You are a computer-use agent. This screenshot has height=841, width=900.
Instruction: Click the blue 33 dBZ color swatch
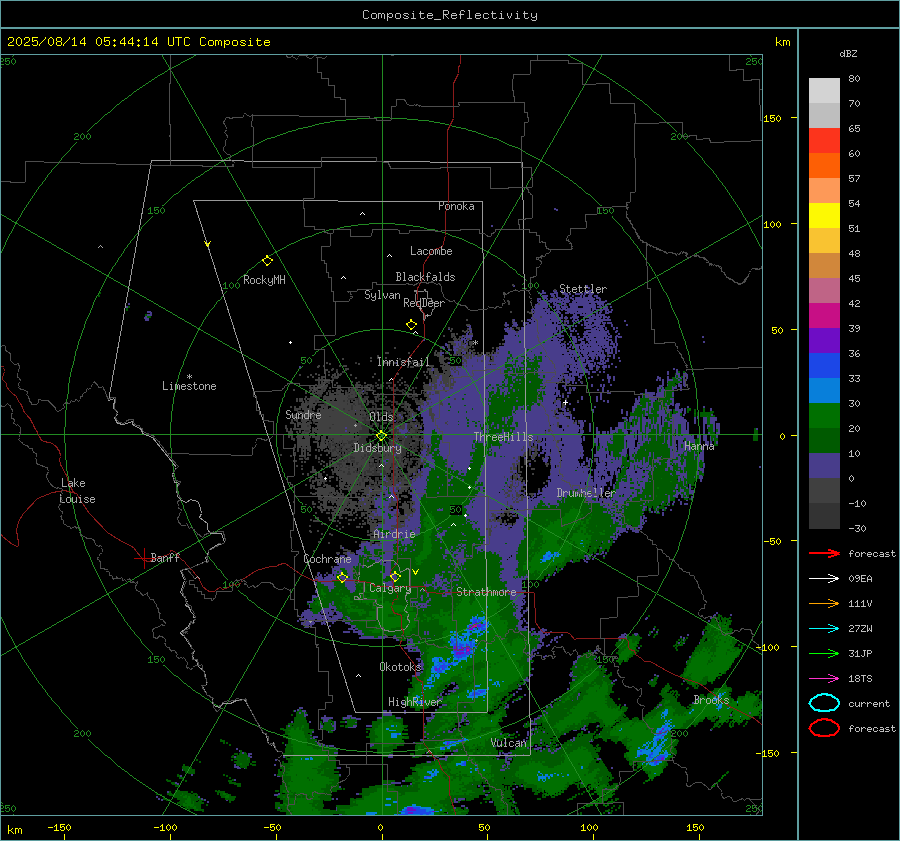point(824,366)
